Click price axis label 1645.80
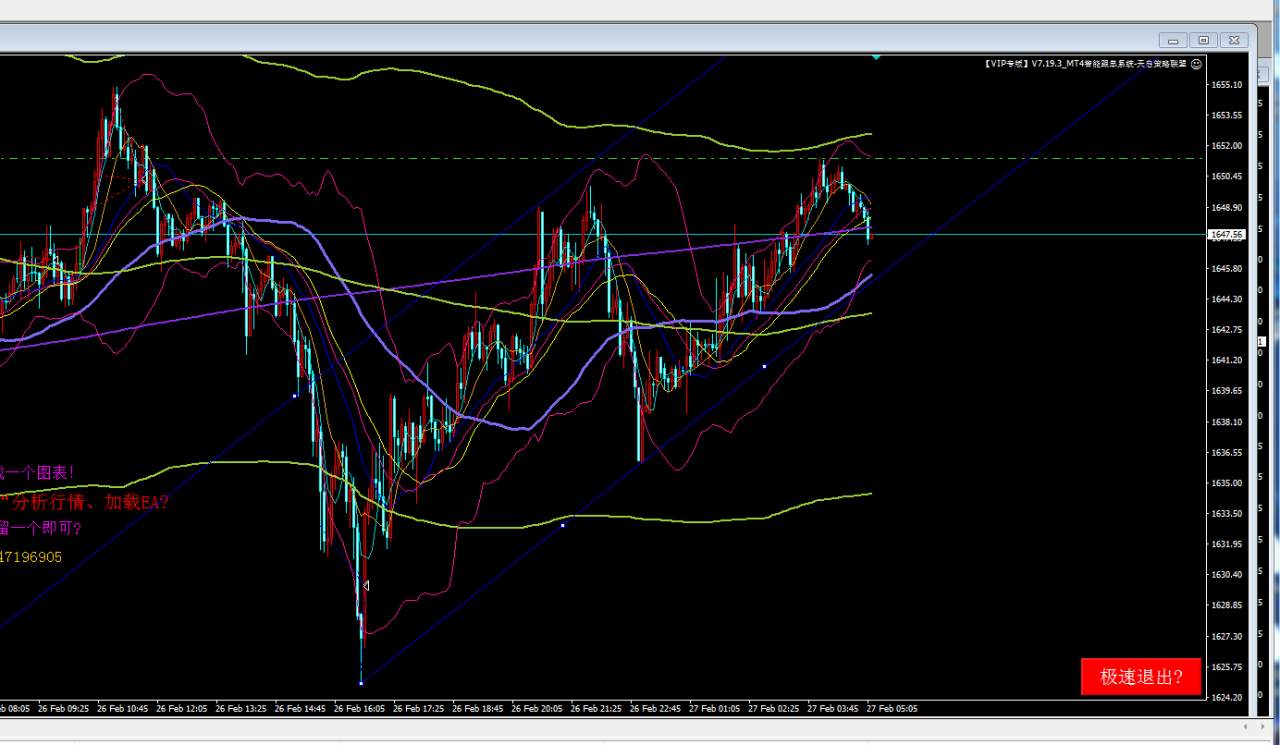Screen dimensions: 1280x745 tap(1226, 268)
